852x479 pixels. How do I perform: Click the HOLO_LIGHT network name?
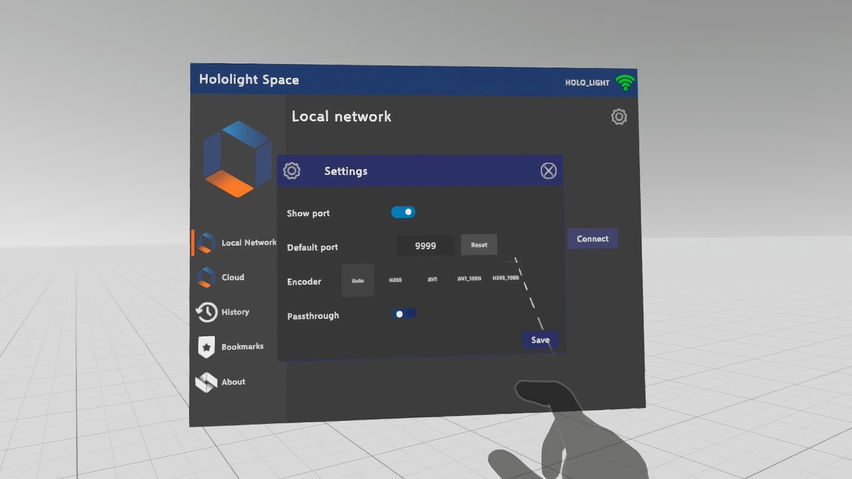pos(587,83)
